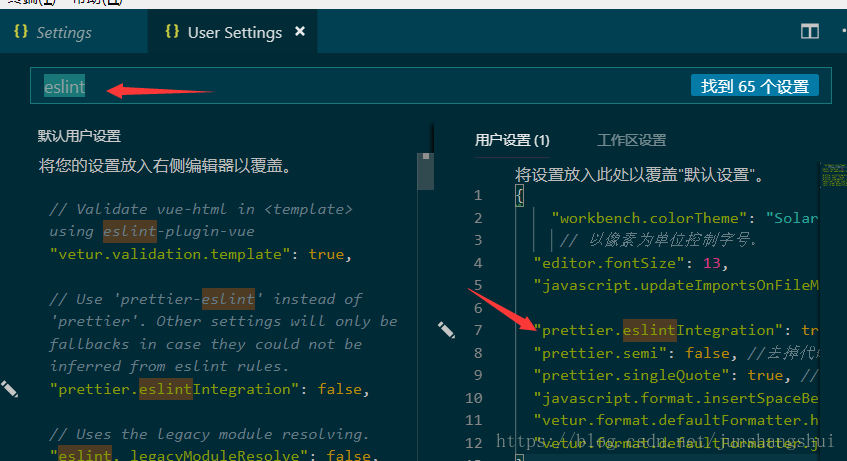The height and width of the screenshot is (461, 847).
Task: Click the braces icon on User Settings tab
Action: point(171,32)
